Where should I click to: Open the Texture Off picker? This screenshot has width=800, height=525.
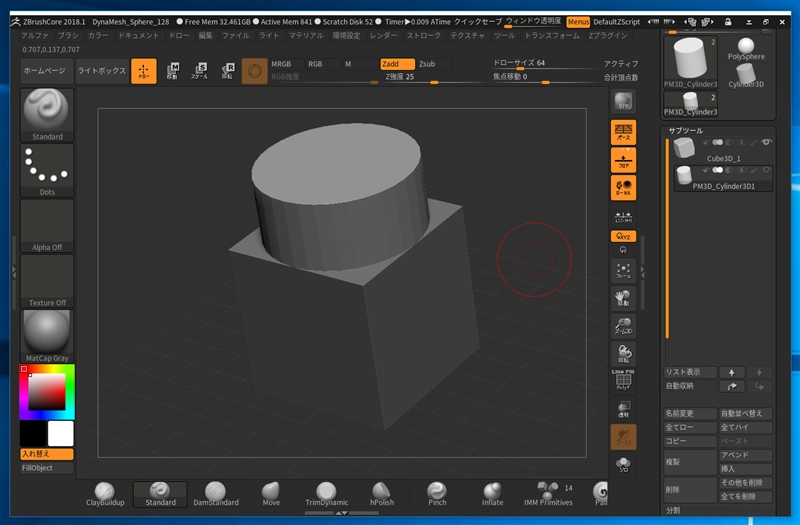click(x=47, y=282)
